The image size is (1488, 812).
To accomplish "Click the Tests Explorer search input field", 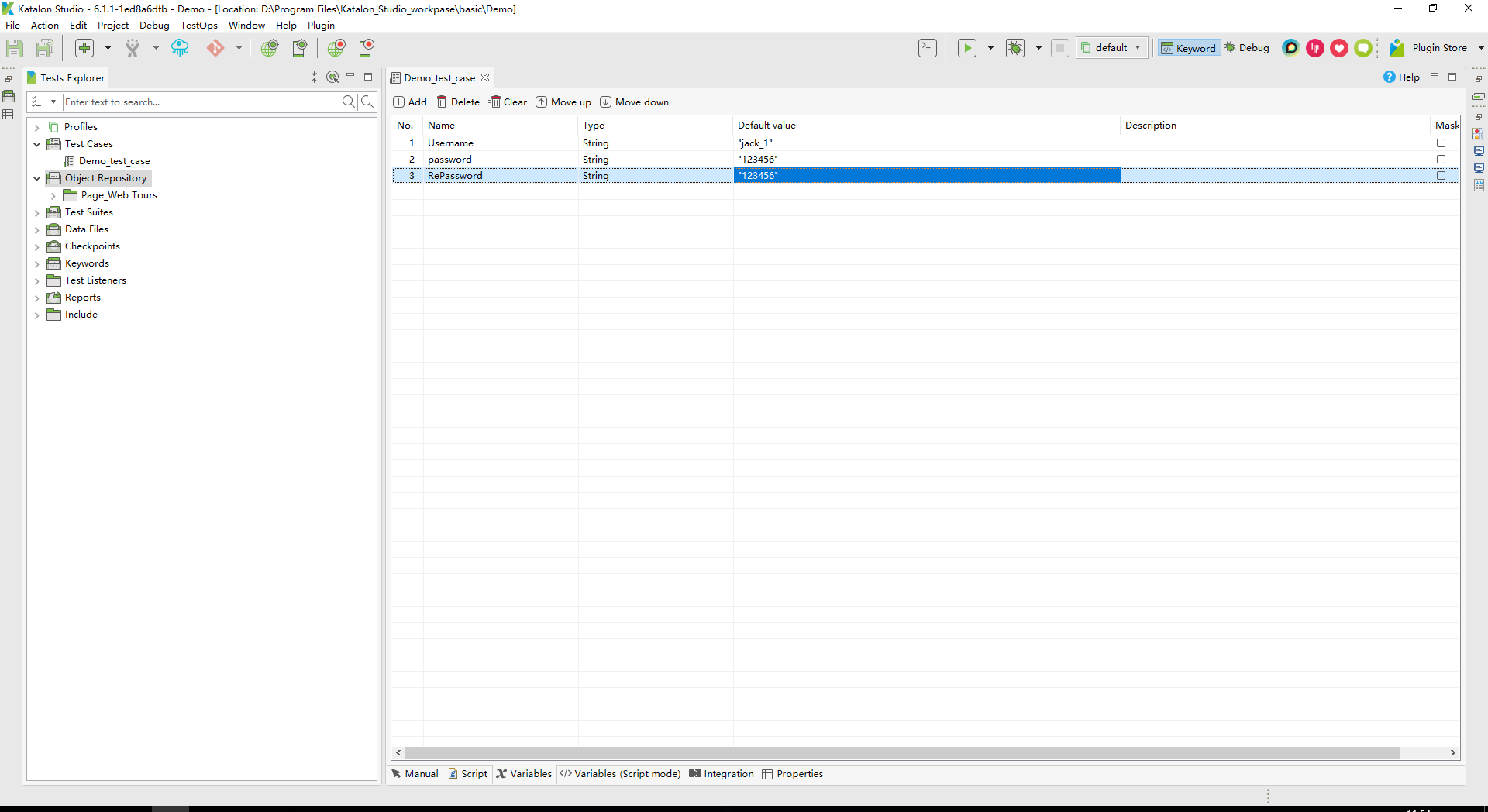I will tap(201, 101).
